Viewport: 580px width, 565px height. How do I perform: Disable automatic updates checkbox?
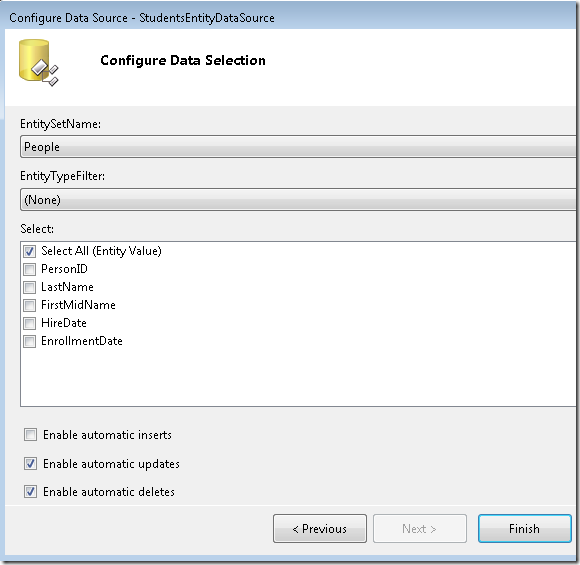30,463
